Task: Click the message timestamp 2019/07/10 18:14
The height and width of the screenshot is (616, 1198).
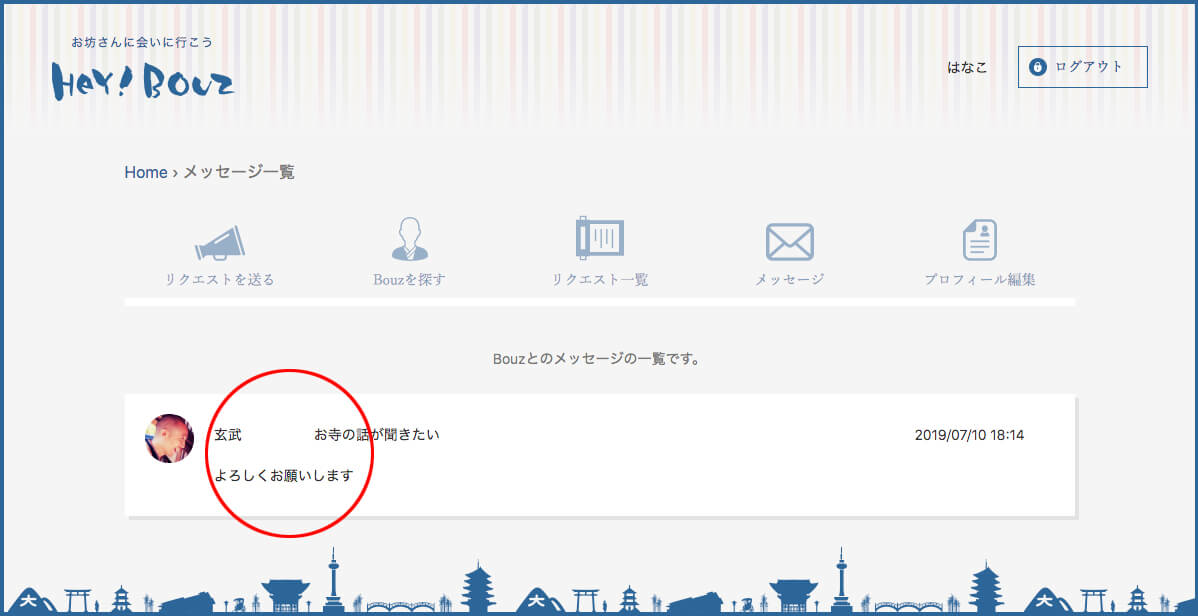Action: 969,435
